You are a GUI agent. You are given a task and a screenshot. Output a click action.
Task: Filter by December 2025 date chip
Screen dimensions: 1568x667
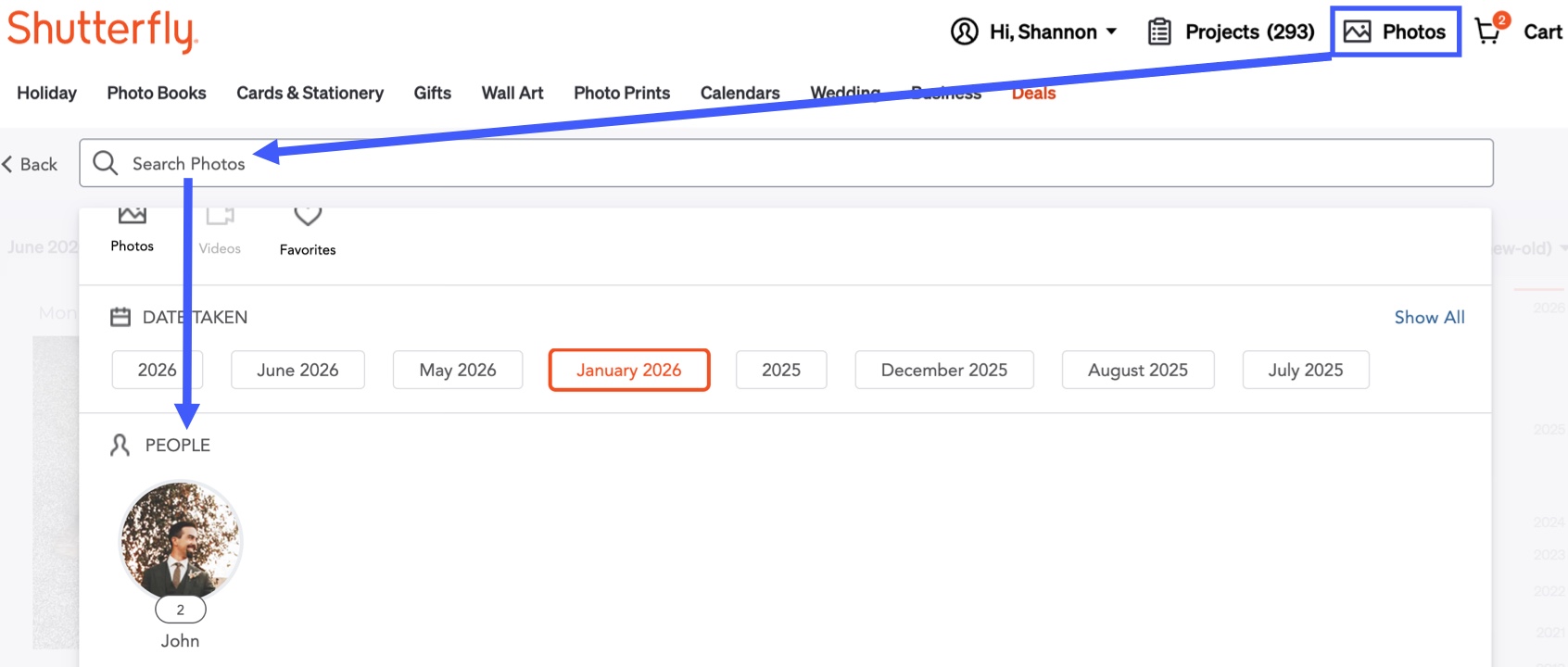coord(944,370)
